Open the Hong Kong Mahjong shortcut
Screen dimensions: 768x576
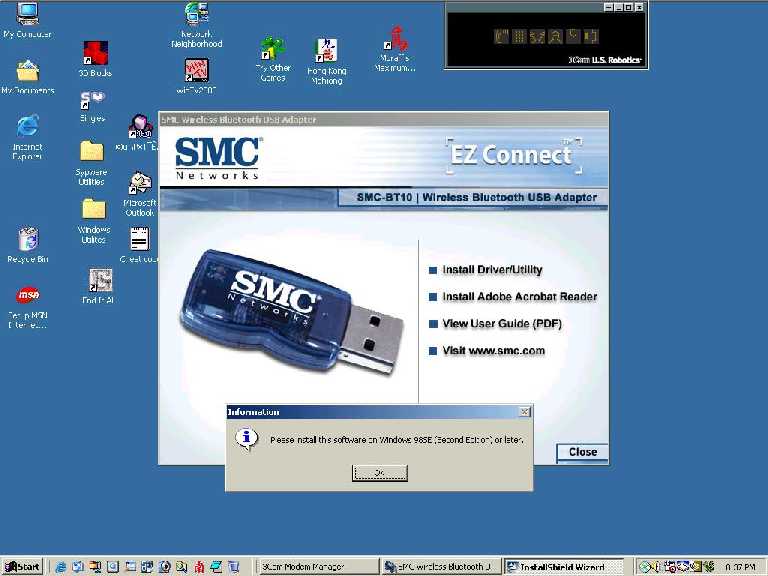pyautogui.click(x=327, y=61)
